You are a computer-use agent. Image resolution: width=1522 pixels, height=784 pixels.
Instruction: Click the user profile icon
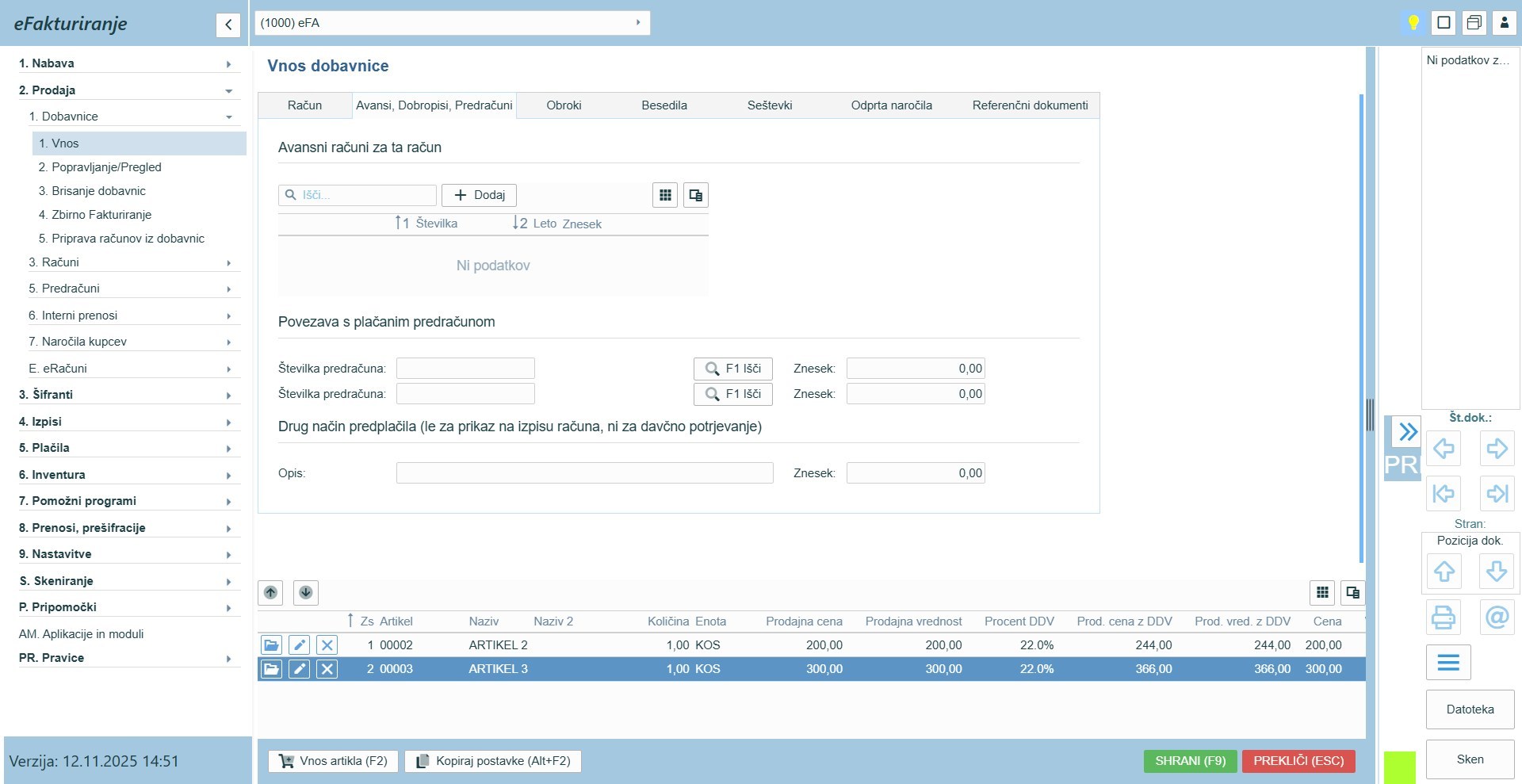pyautogui.click(x=1504, y=23)
